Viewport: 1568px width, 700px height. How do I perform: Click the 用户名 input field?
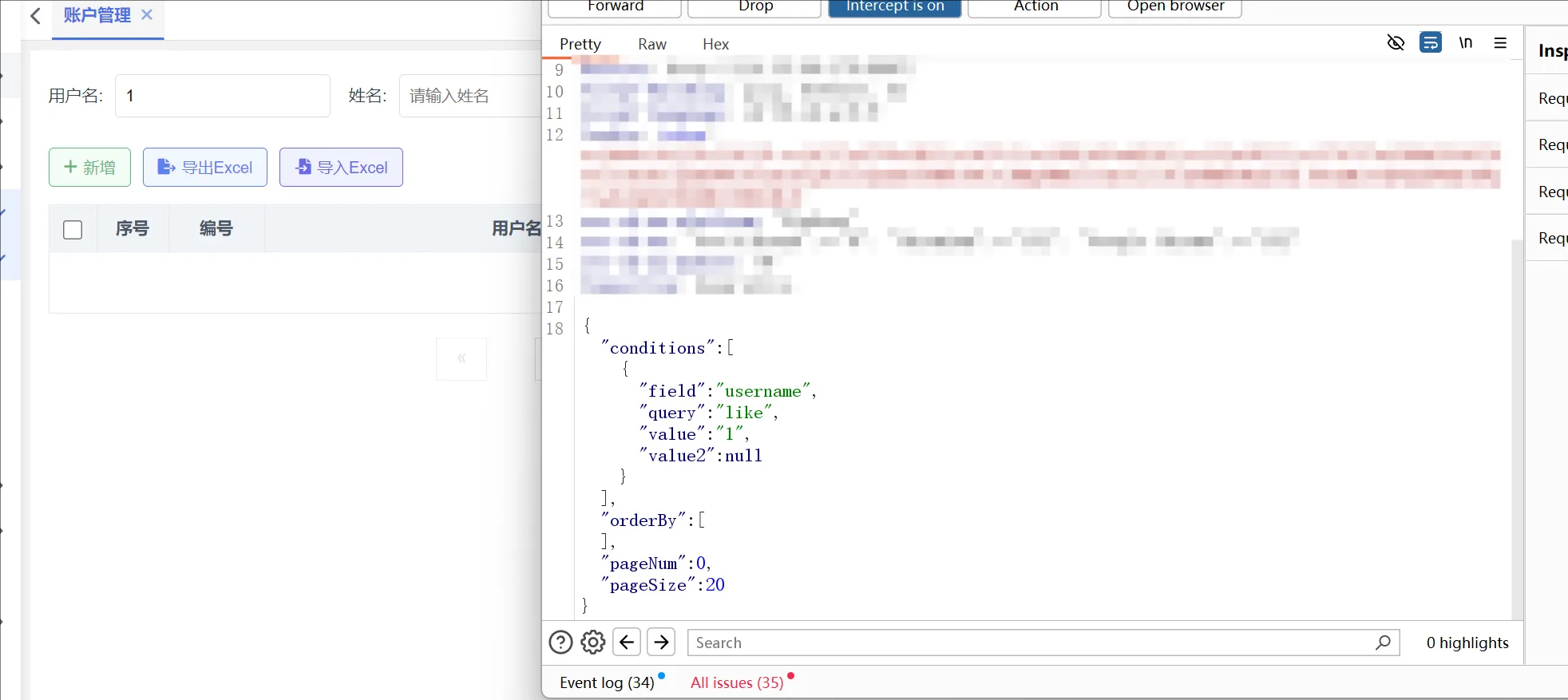click(x=223, y=96)
